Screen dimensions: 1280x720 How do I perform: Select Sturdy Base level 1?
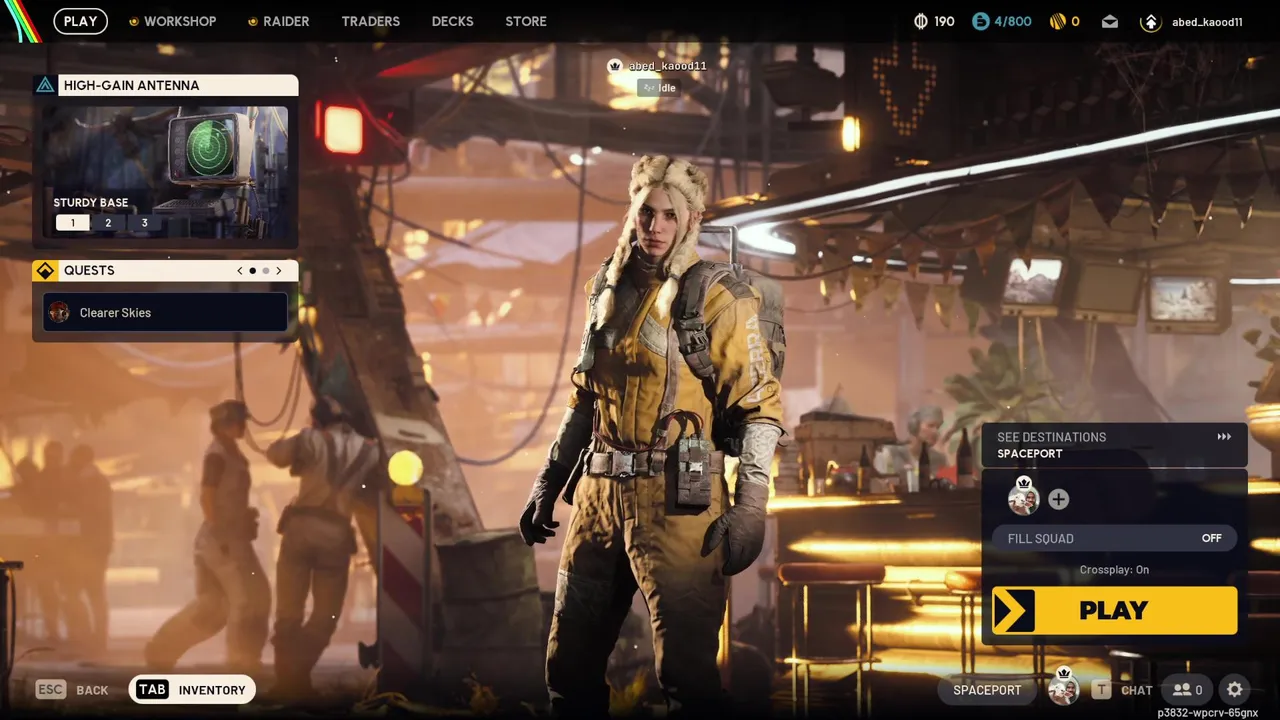72,223
